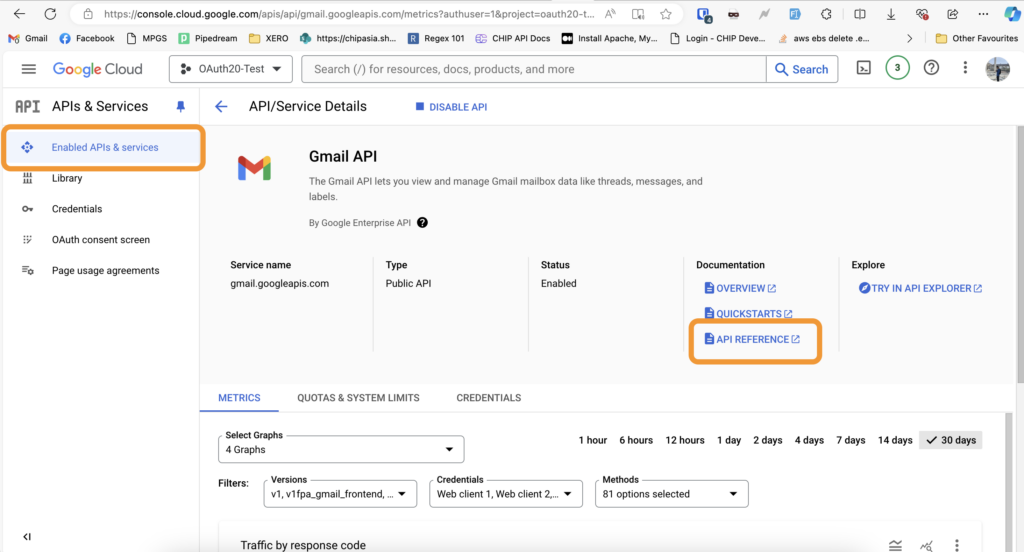Viewport: 1024px width, 552px height.
Task: Activate Cloud Shell terminal icon
Action: [863, 68]
